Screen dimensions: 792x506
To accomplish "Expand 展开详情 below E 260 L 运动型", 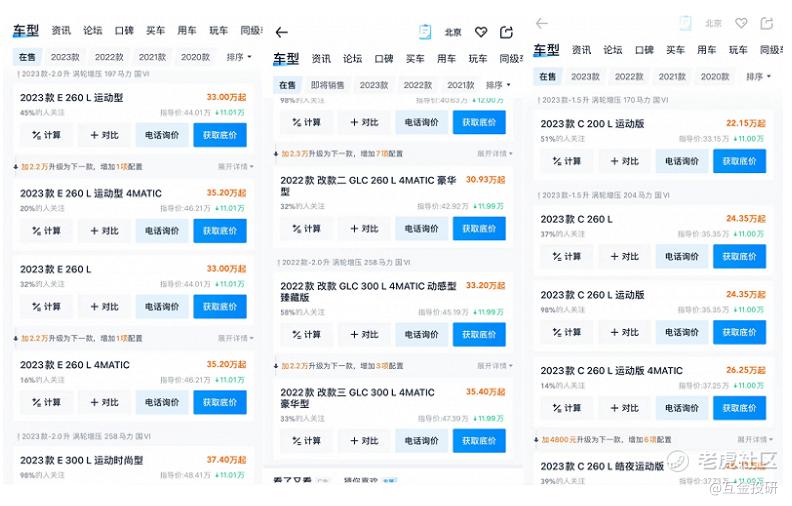I will (x=236, y=167).
